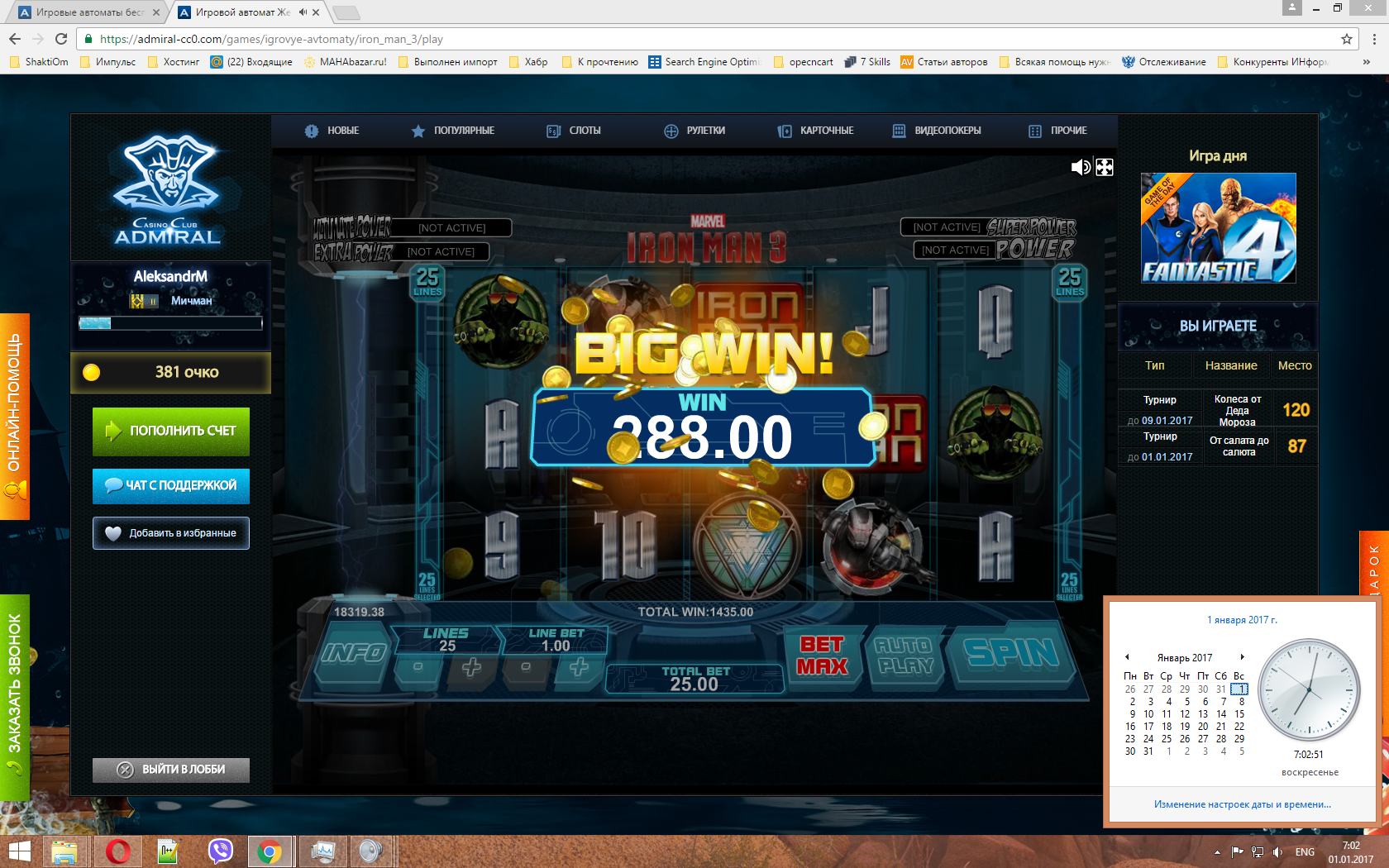Open the Карточные games category

[816, 131]
